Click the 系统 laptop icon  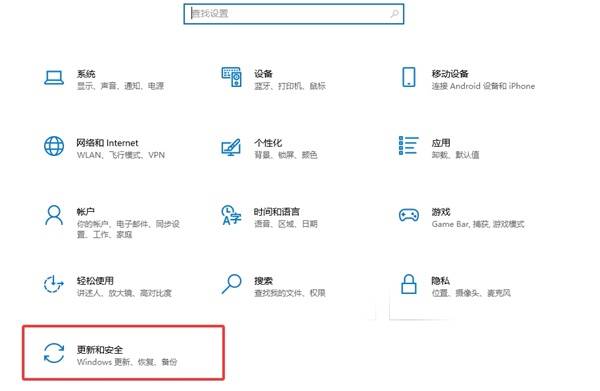point(54,78)
